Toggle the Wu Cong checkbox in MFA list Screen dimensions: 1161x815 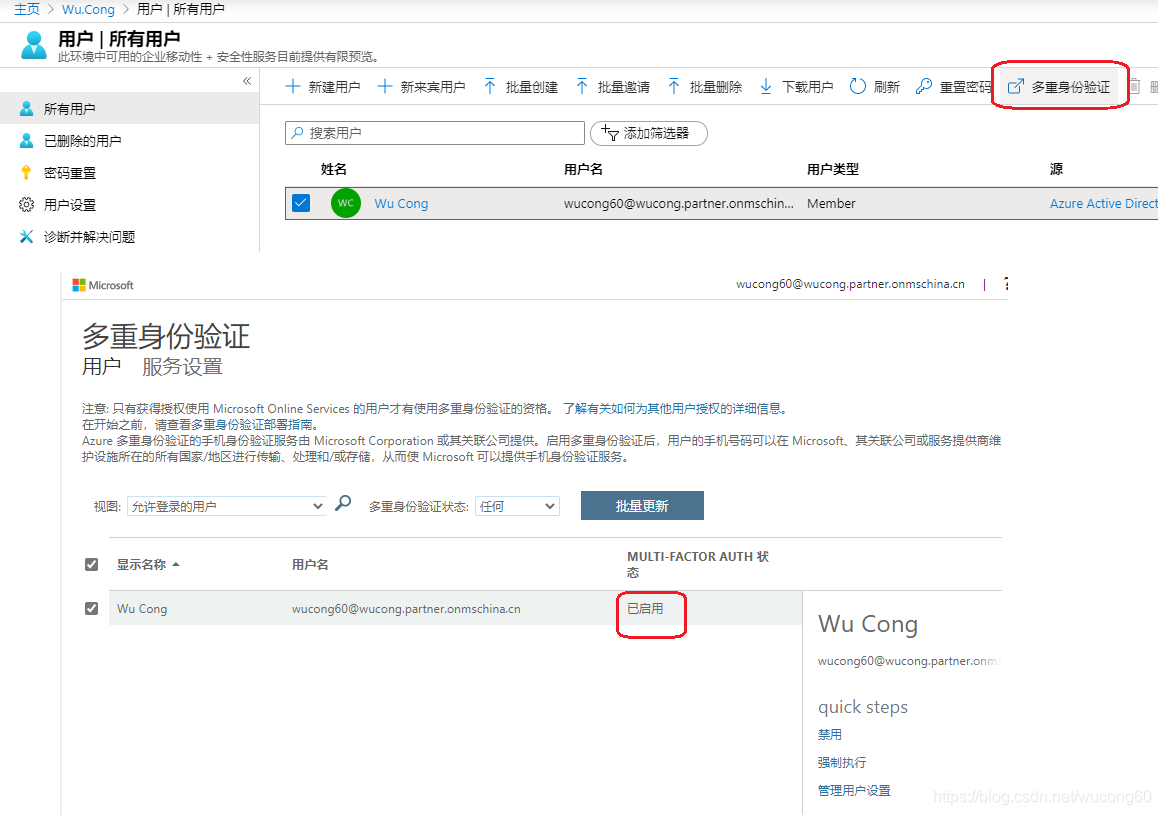91,608
